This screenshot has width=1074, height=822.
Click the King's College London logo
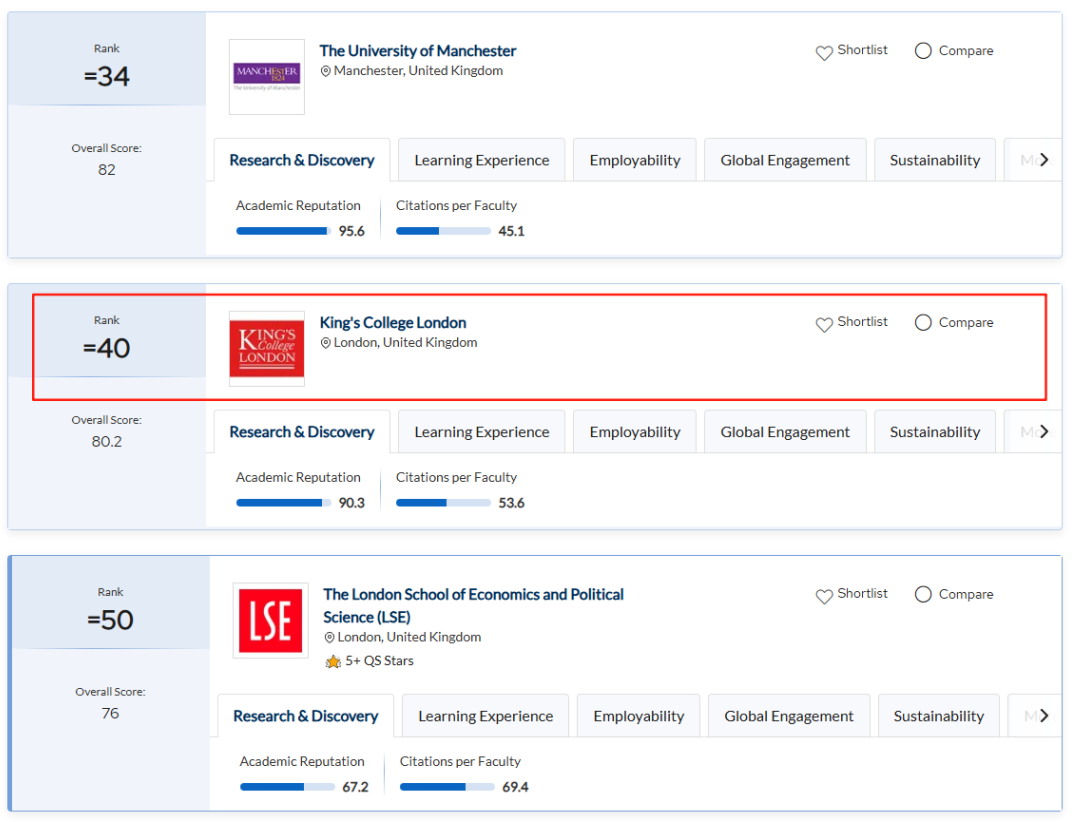(x=266, y=349)
